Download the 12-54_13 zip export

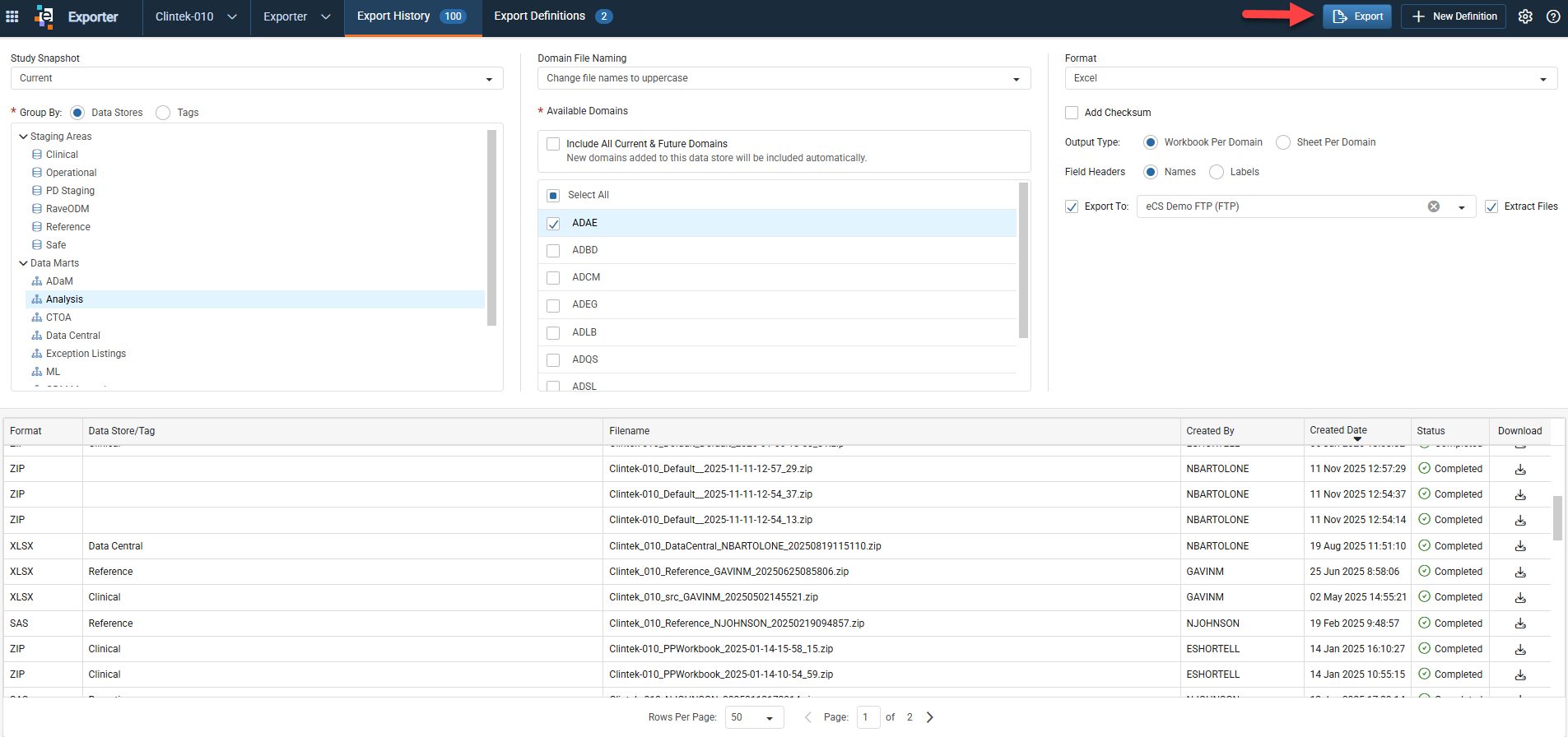click(x=1520, y=520)
